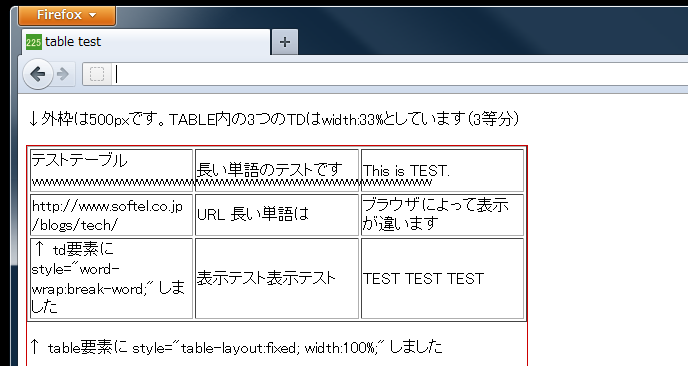Click the long wwwww string in first row
Image resolution: width=688 pixels, height=366 pixels.
click(x=232, y=182)
